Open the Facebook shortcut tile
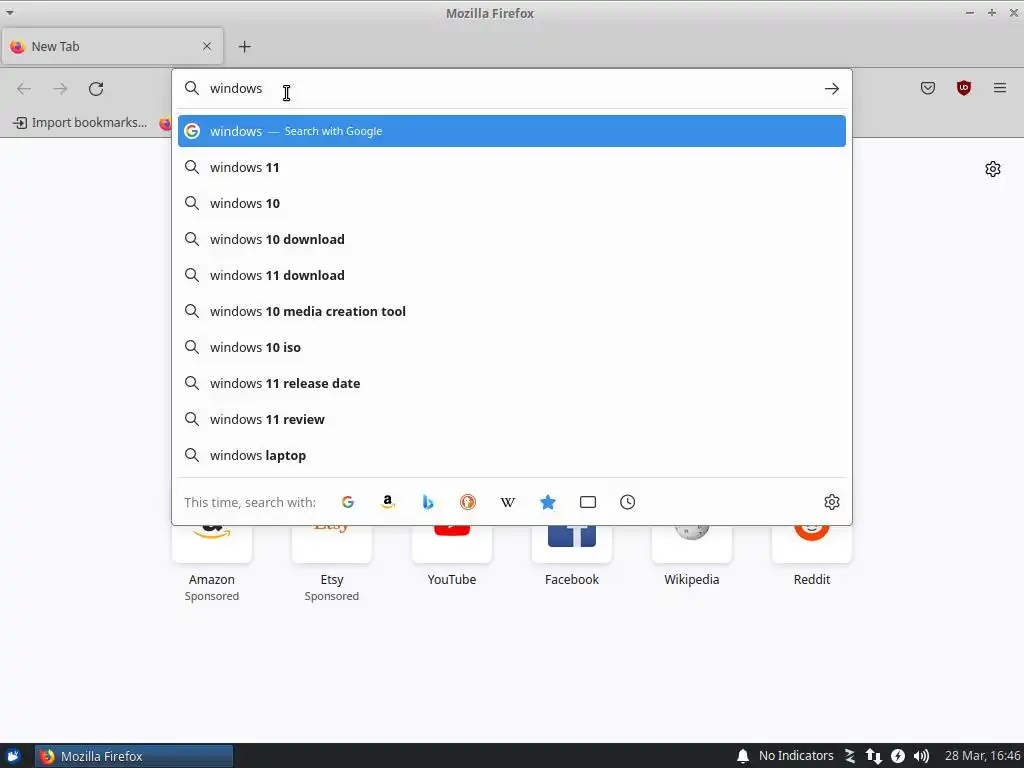The width and height of the screenshot is (1024, 768). (x=571, y=556)
